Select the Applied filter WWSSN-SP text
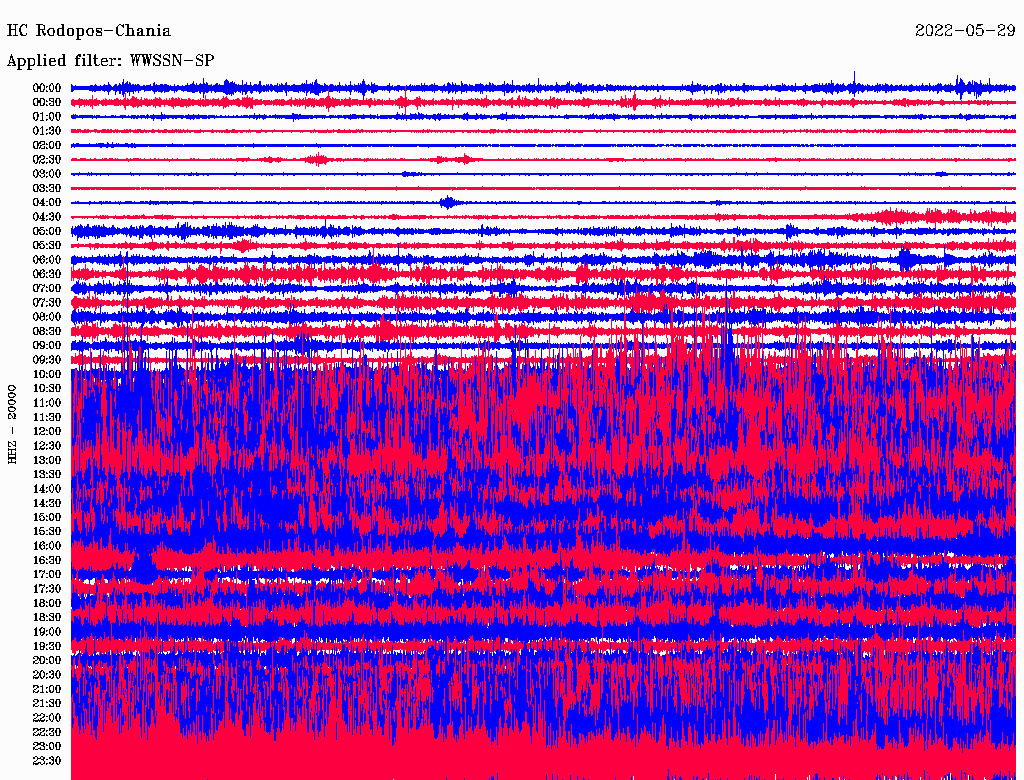The height and width of the screenshot is (780, 1024). tap(110, 60)
